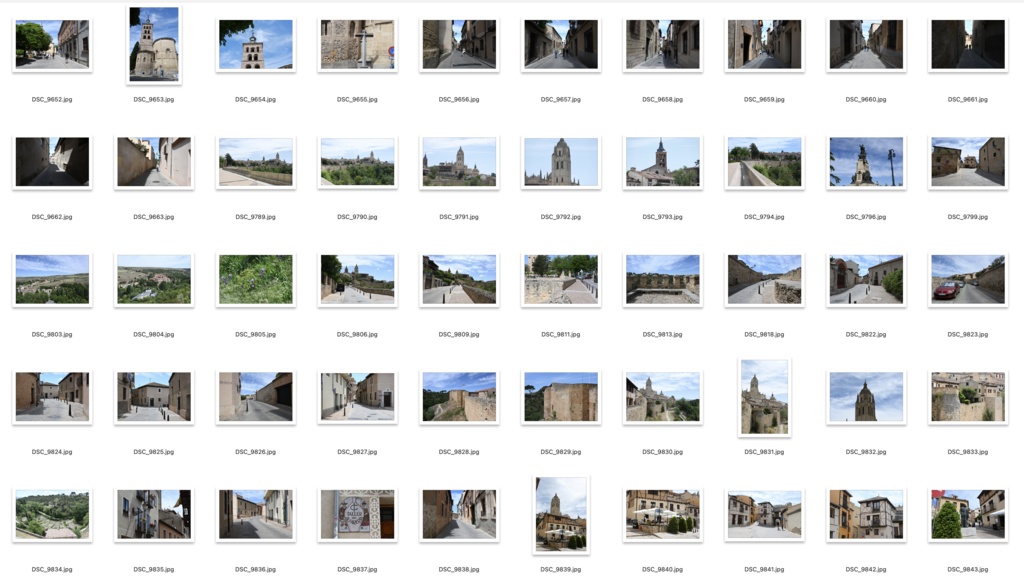Screen dimensions: 1024x584
Task: Select the DSC_9792.jpg tower close-up thumbnail
Action: pos(561,162)
